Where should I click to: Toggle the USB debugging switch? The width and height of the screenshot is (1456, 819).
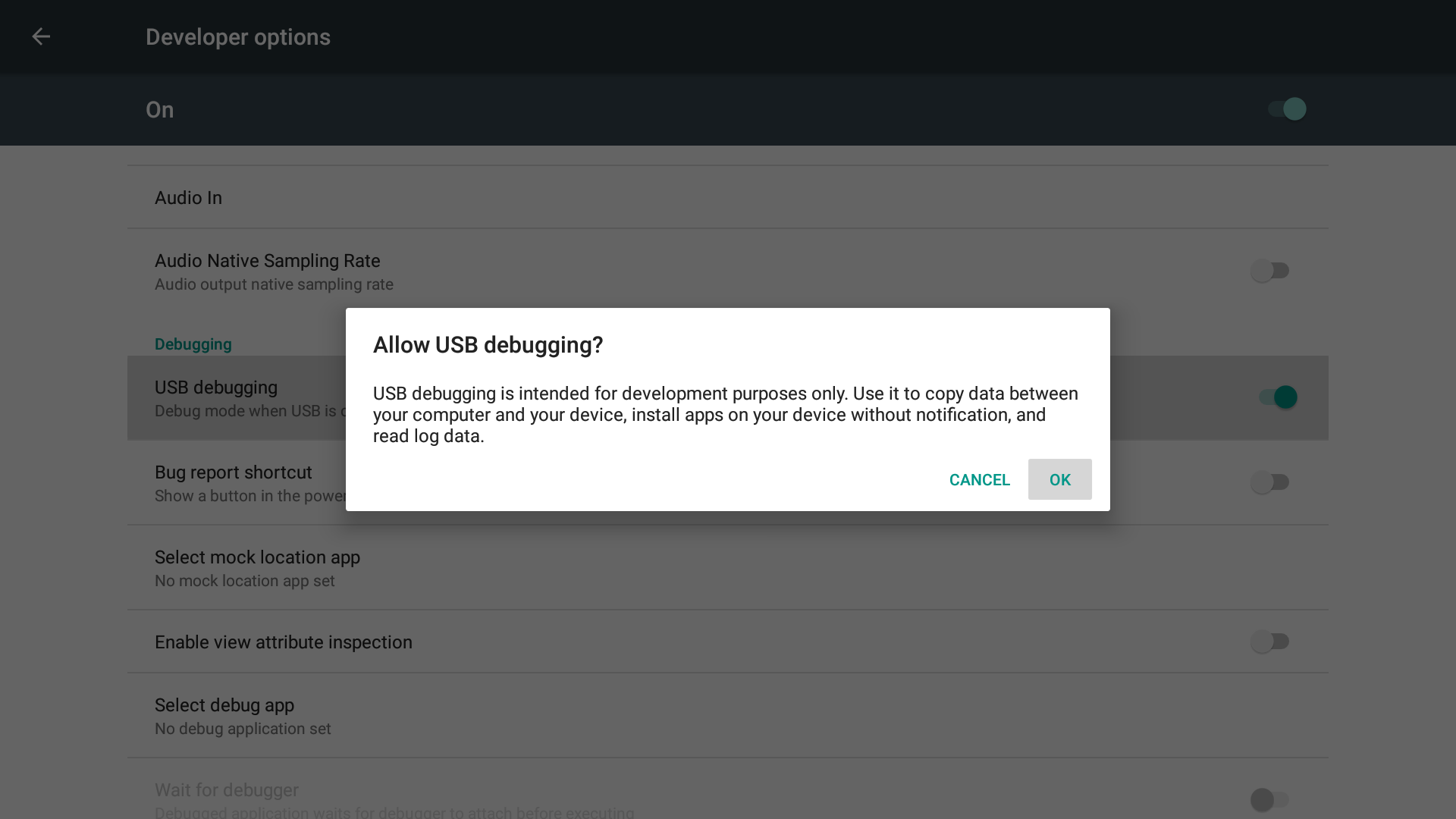click(1278, 397)
